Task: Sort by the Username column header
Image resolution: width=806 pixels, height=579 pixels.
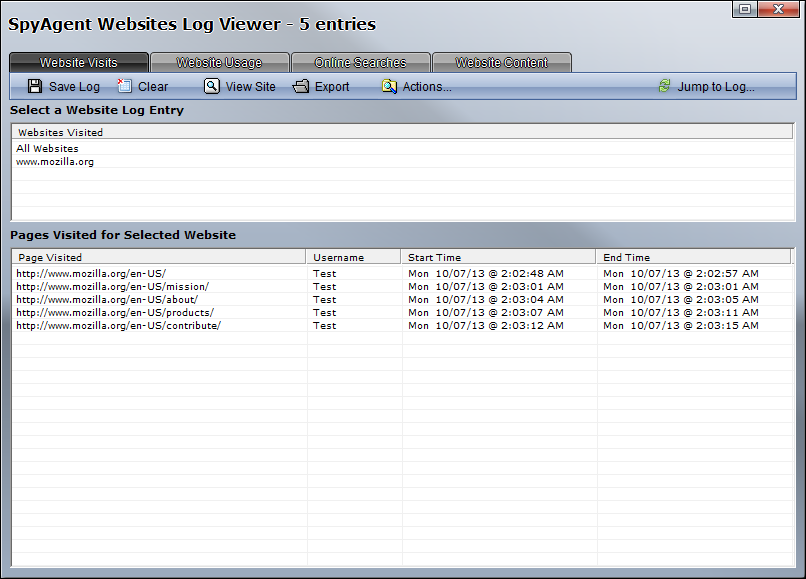Action: [x=353, y=257]
